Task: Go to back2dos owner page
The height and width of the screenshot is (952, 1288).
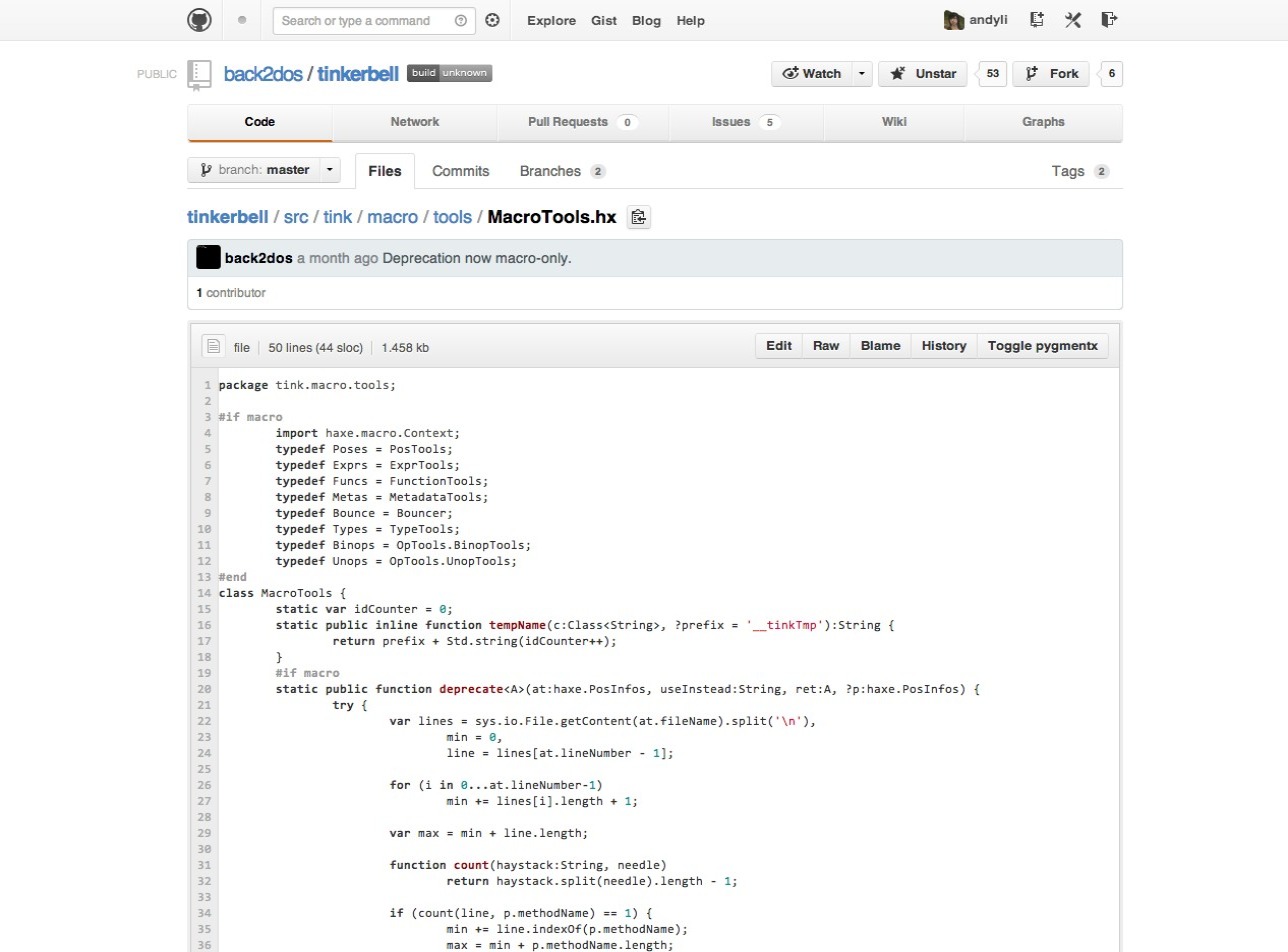Action: [263, 74]
